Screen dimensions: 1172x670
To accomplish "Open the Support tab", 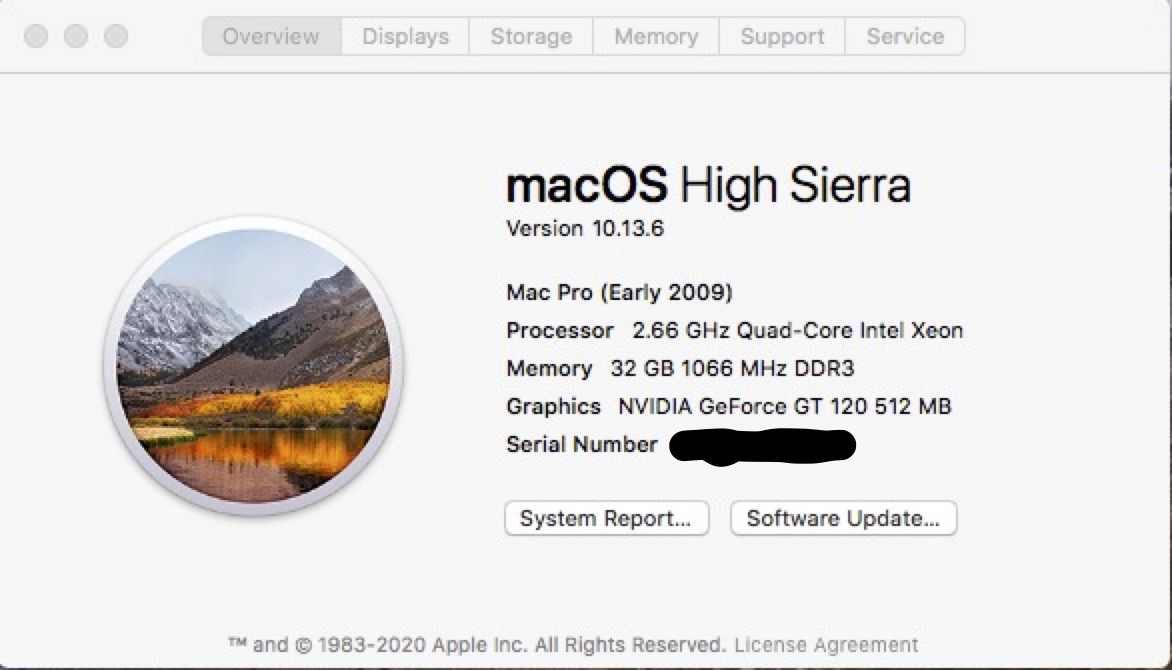I will tap(782, 37).
